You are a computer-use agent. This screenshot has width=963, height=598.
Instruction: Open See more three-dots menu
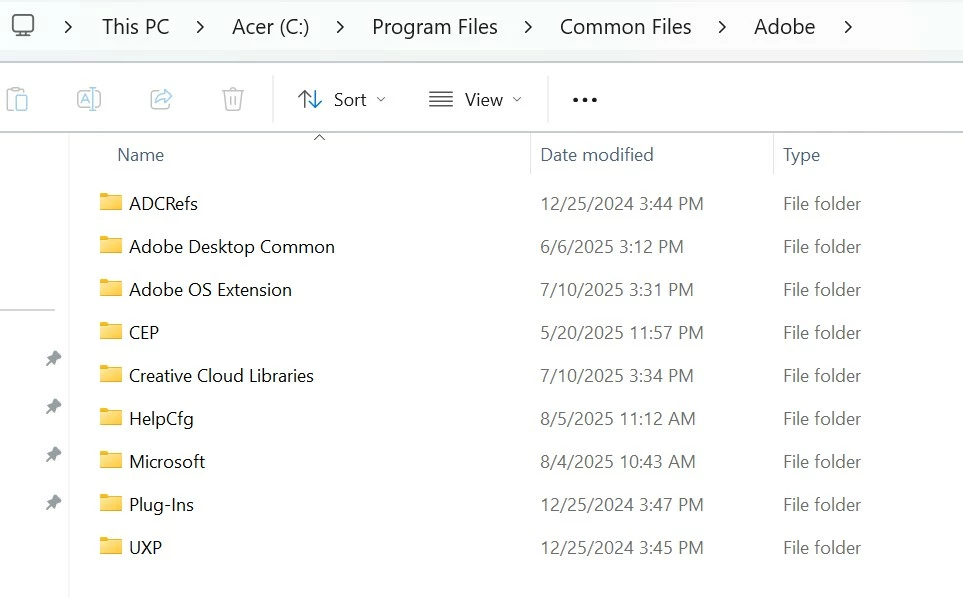584,100
